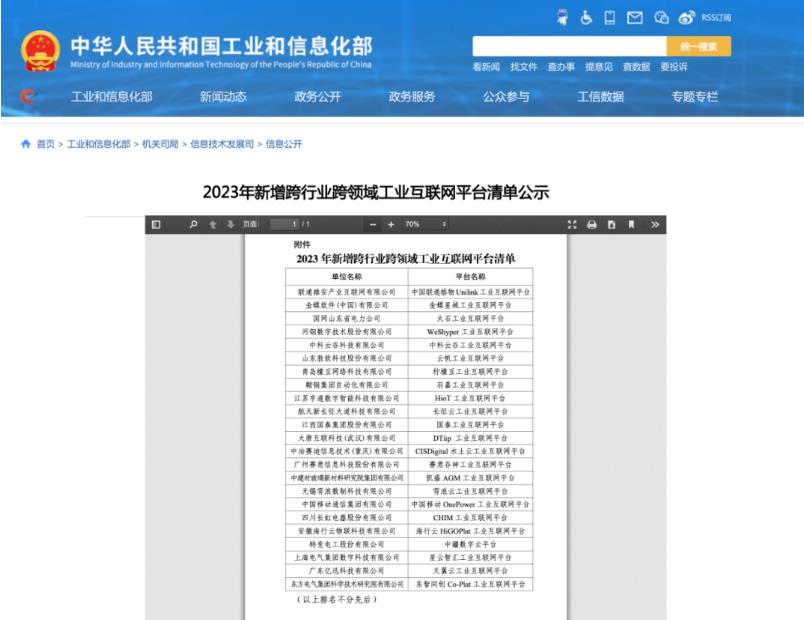This screenshot has width=804, height=620.
Task: Select the 四川长虹电器股份有限公司 table cell
Action: 347,517
